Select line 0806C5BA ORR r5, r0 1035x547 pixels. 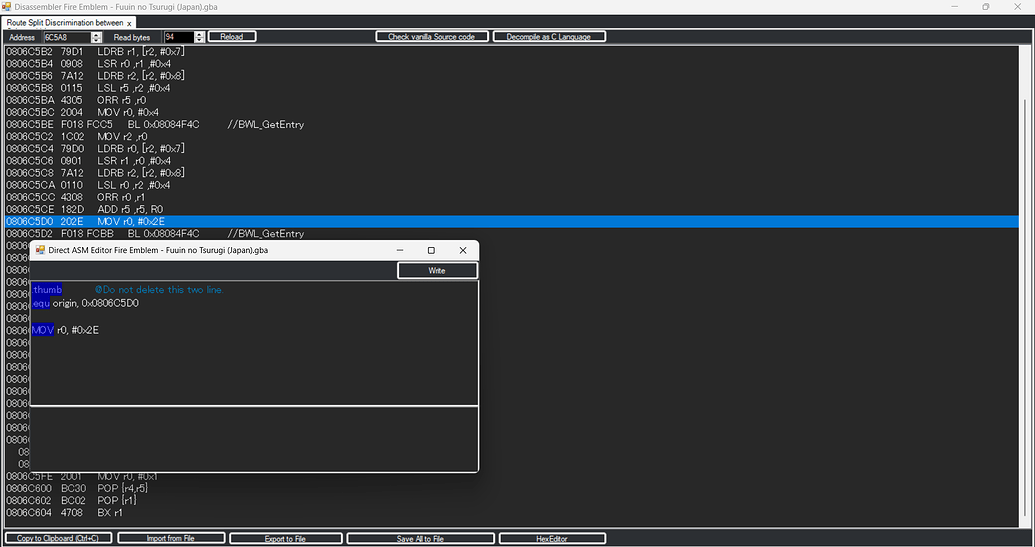coord(512,100)
